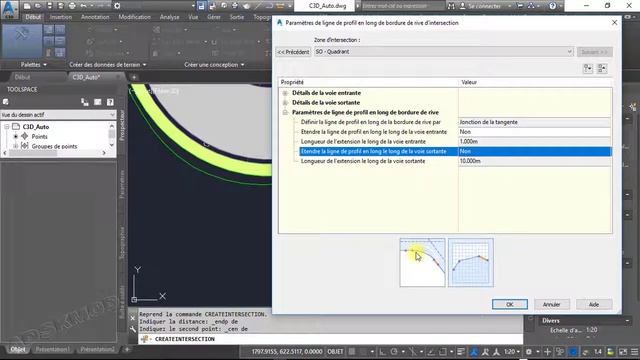The width and height of the screenshot is (640, 360).
Task: Toggle snap mode in status bar
Action: [363, 351]
